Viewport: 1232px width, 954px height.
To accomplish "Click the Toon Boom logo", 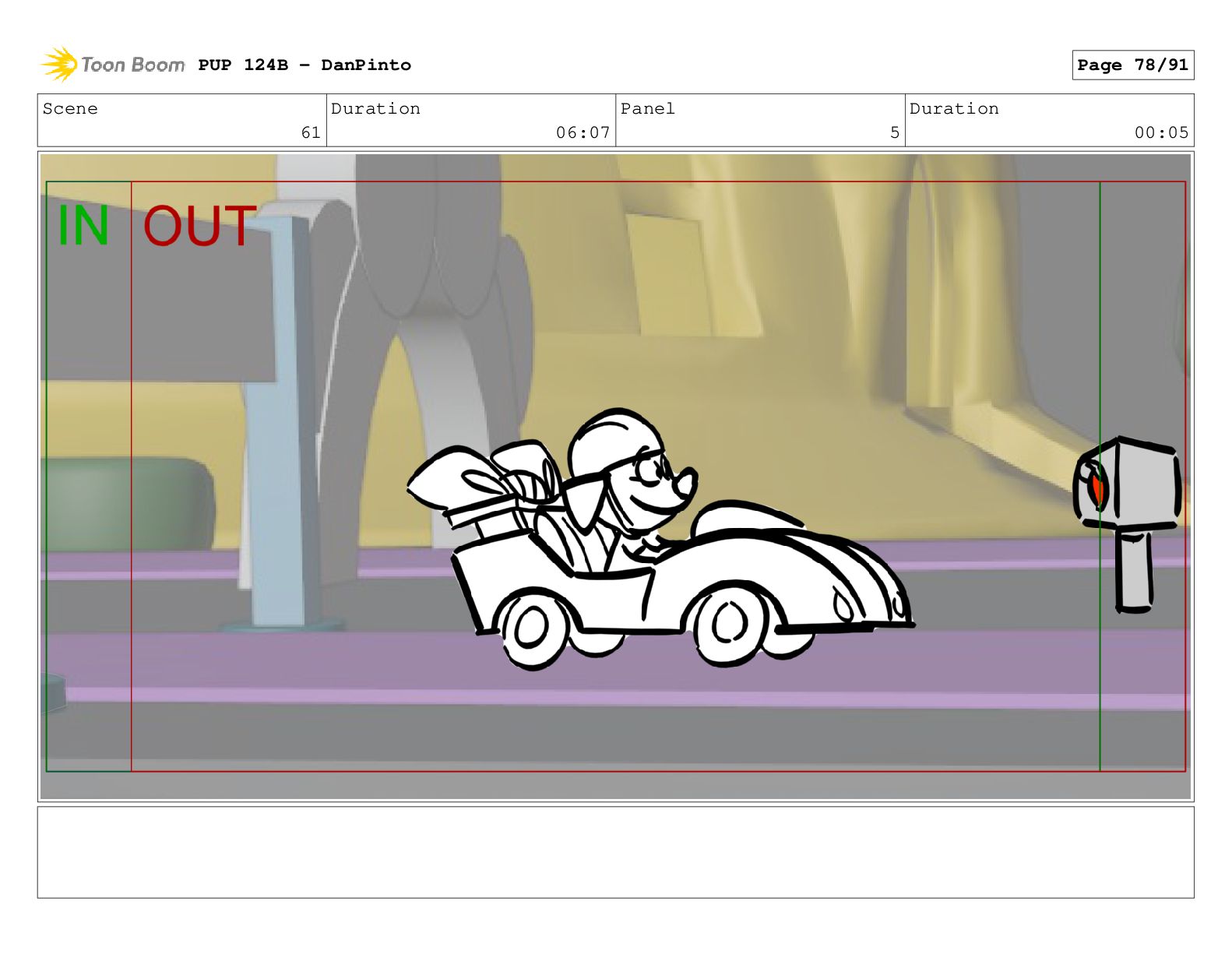I will click(x=113, y=65).
